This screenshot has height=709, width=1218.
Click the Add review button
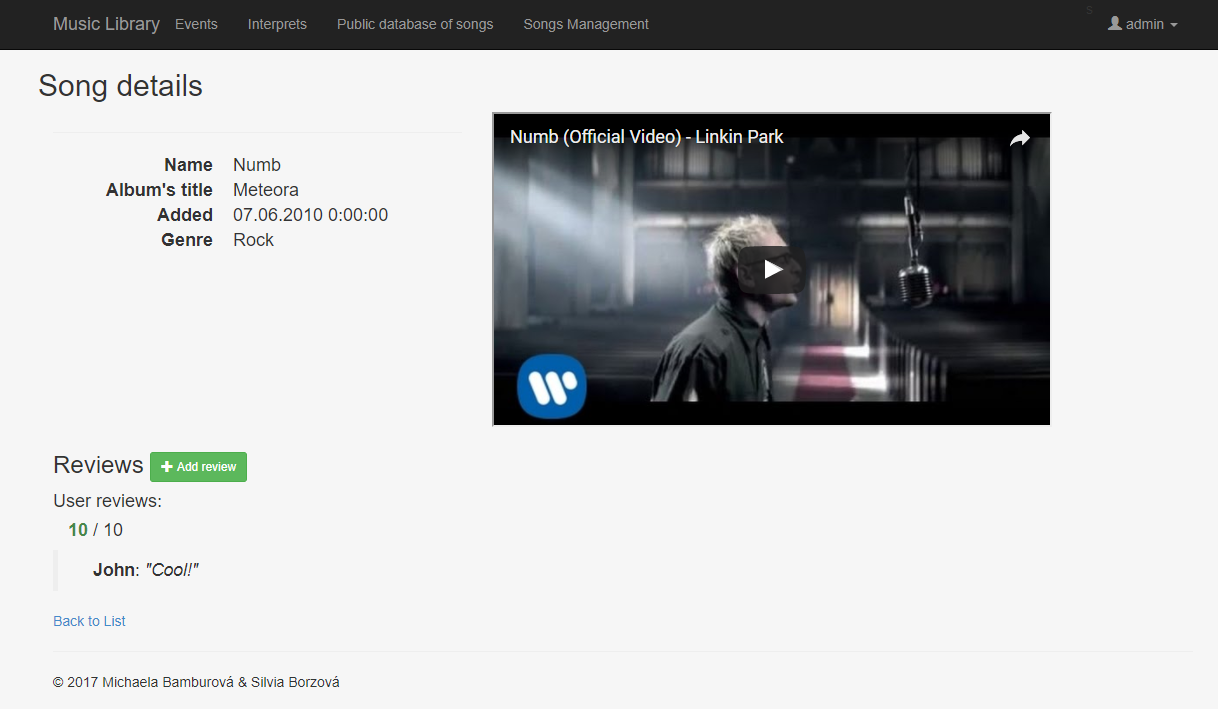click(198, 467)
